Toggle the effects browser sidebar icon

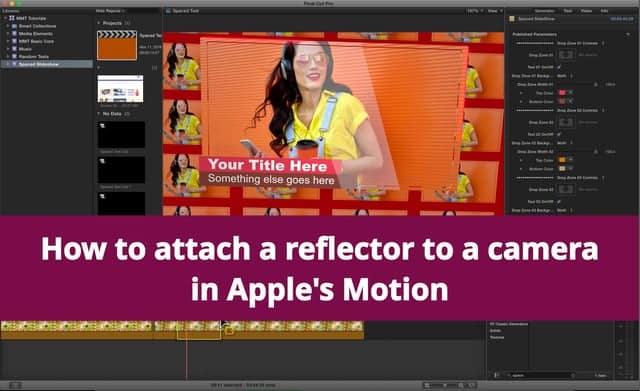click(497, 375)
